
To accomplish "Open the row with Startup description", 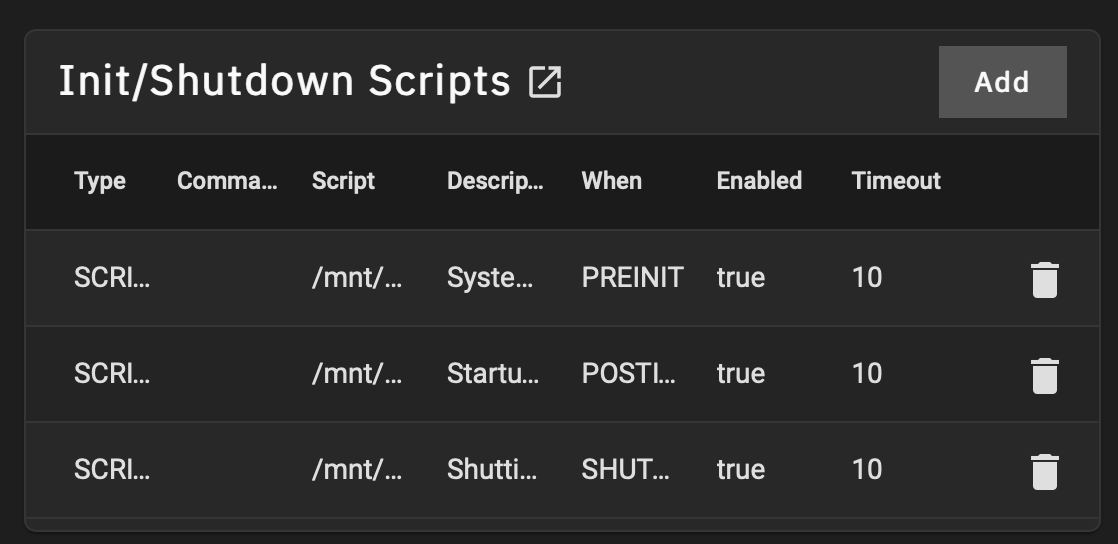I will (493, 373).
